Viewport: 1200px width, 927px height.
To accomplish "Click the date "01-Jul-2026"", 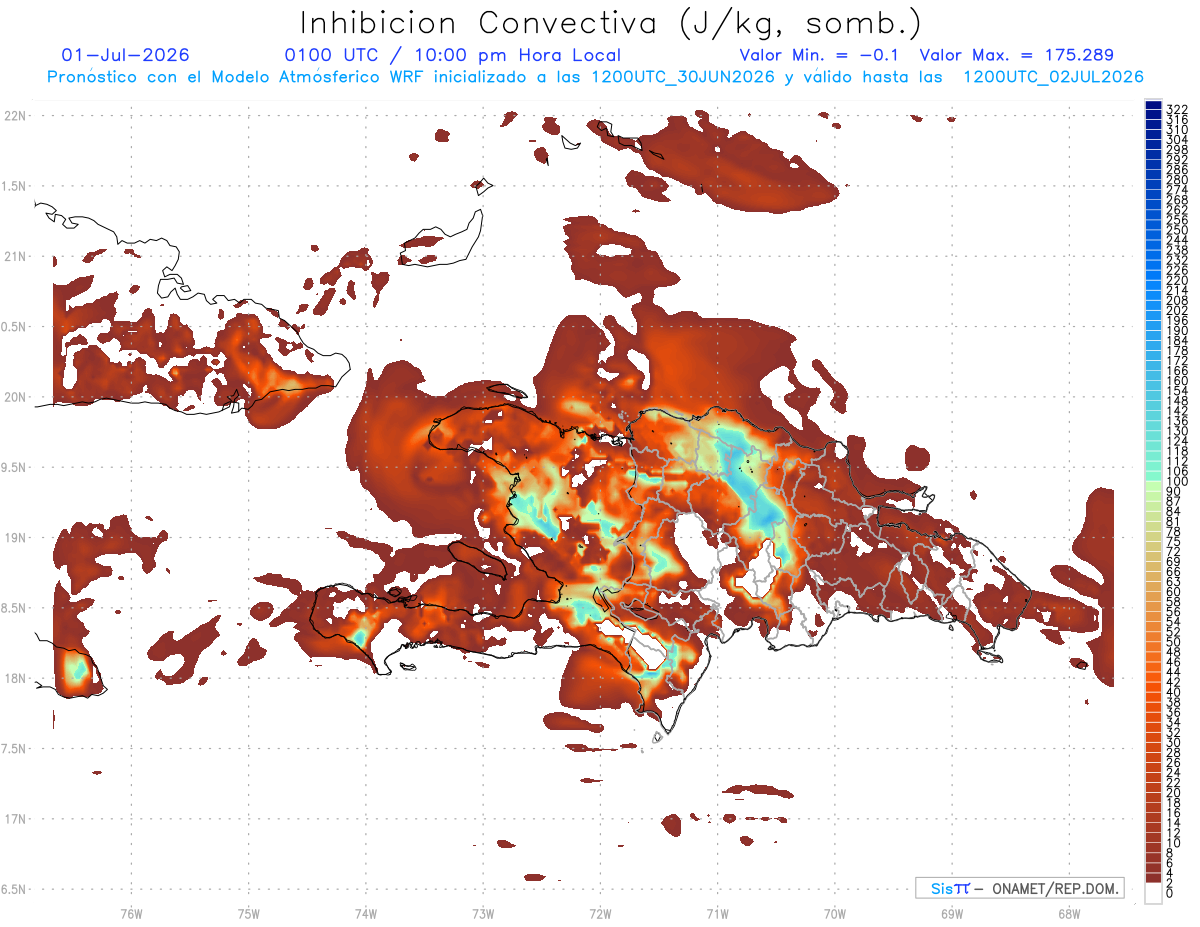I will (125, 56).
